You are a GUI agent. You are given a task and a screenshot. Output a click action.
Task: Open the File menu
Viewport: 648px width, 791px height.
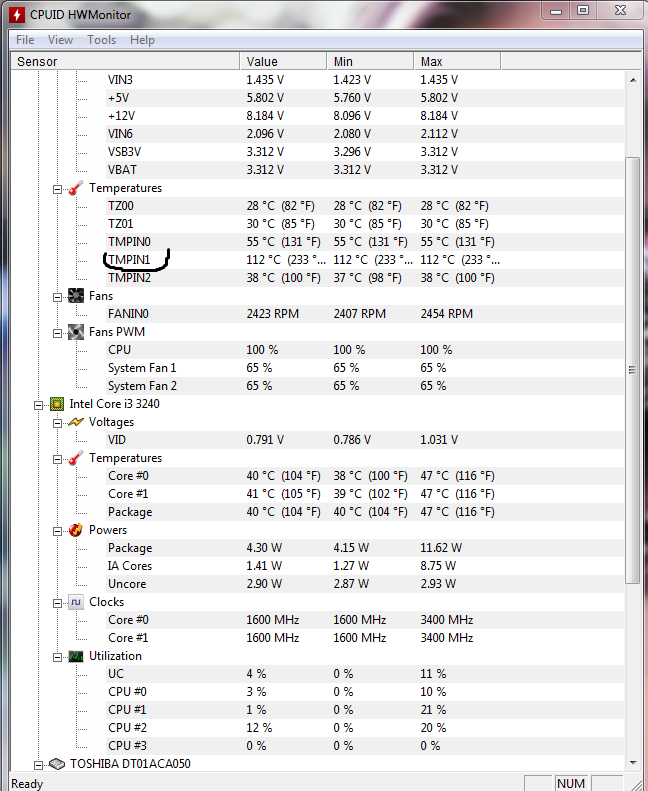coord(25,40)
